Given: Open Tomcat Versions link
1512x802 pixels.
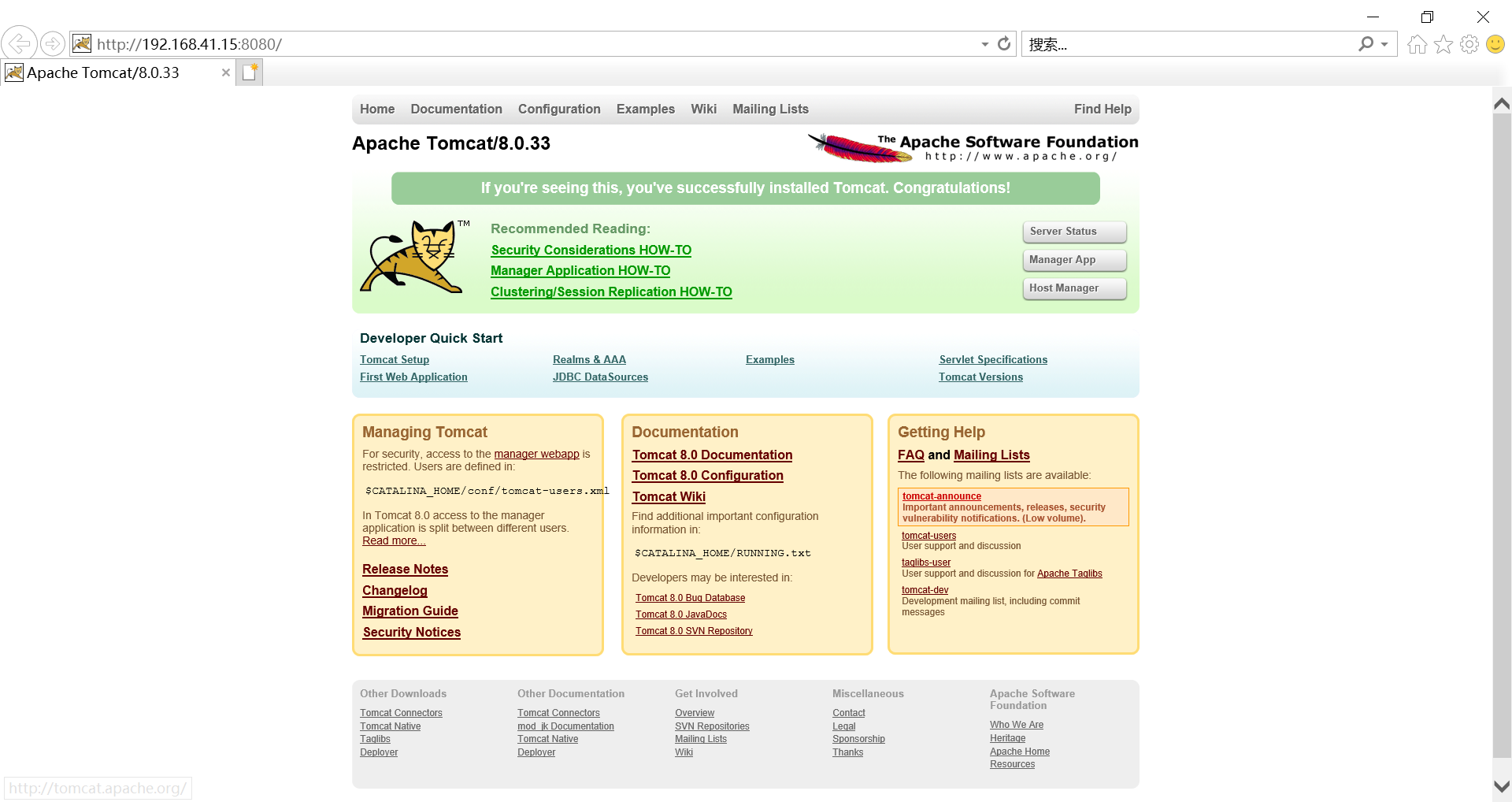Looking at the screenshot, I should (x=980, y=377).
